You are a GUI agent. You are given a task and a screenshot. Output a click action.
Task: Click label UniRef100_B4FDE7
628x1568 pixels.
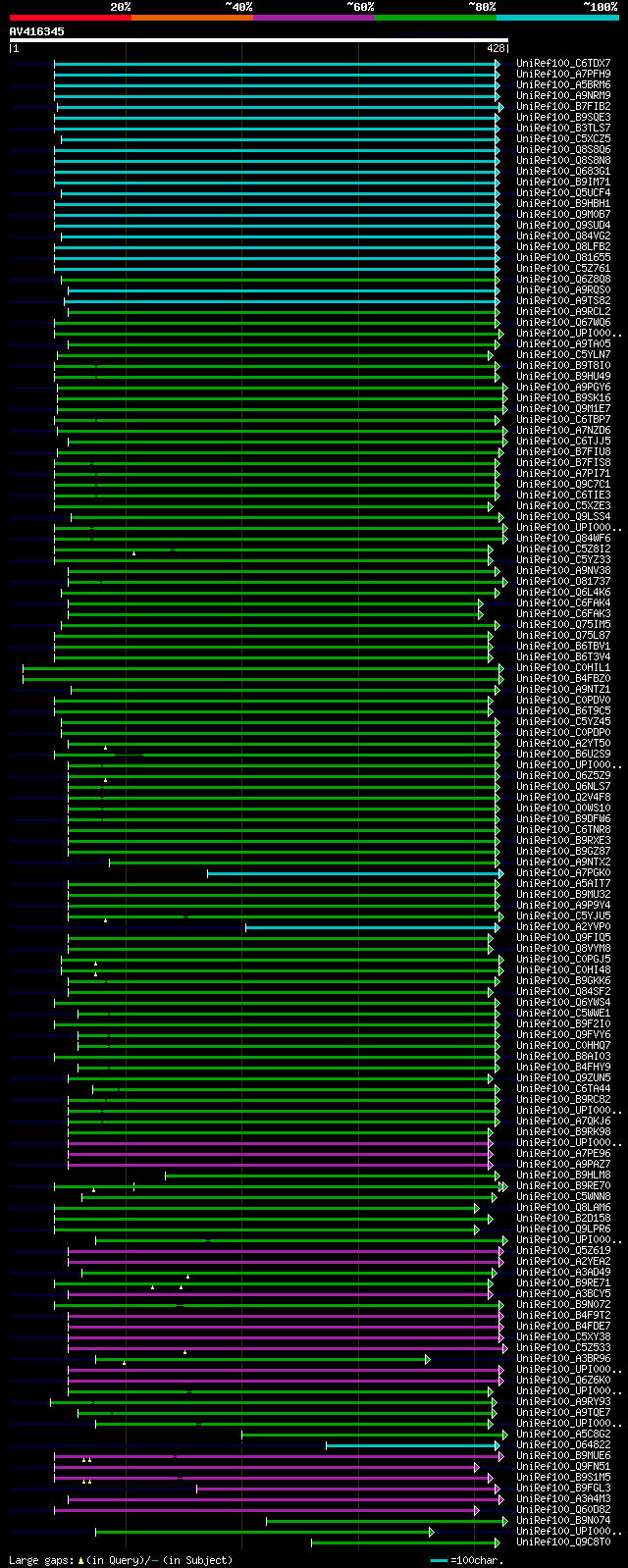[x=563, y=1327]
